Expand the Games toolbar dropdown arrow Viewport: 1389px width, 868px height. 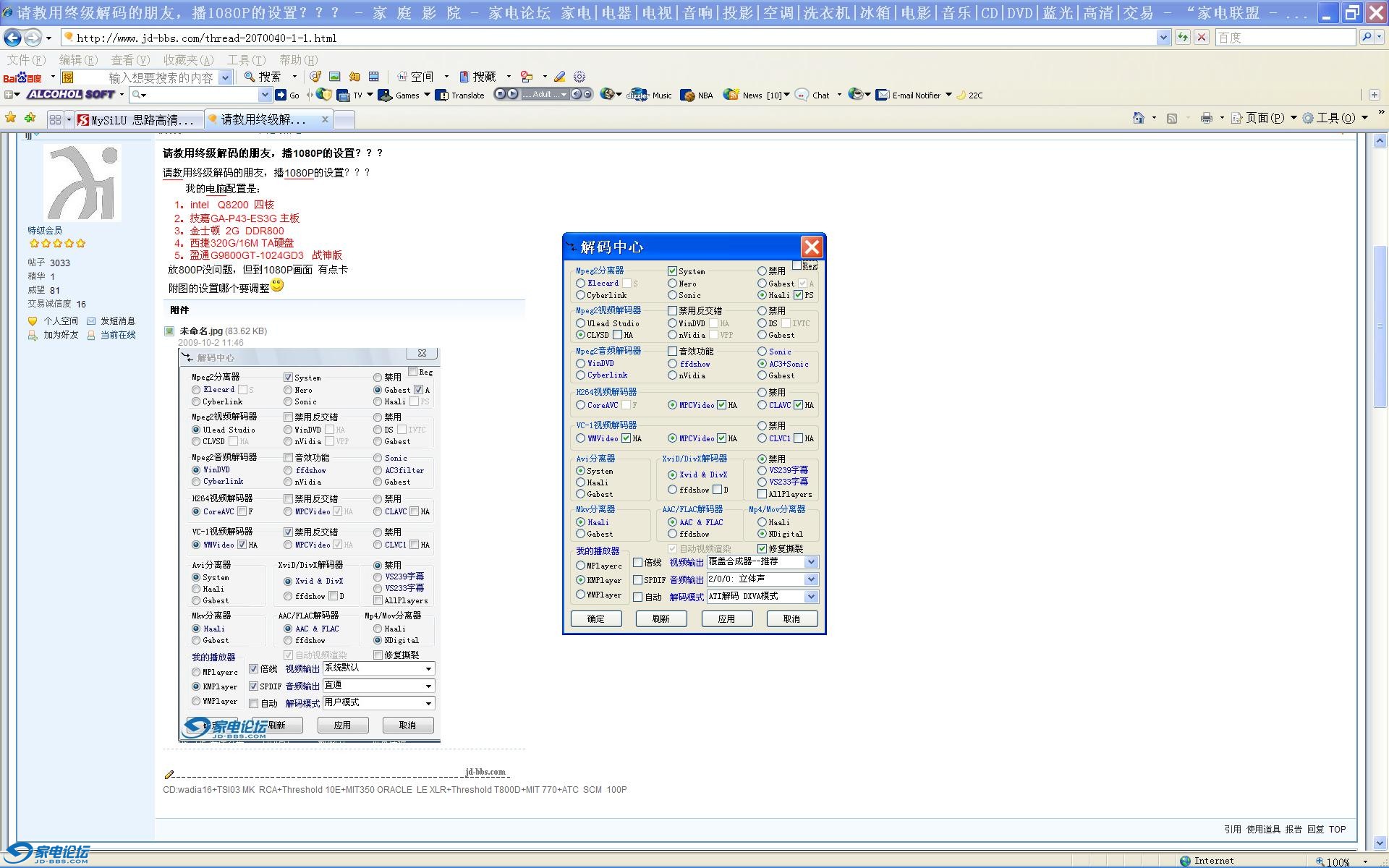click(427, 95)
